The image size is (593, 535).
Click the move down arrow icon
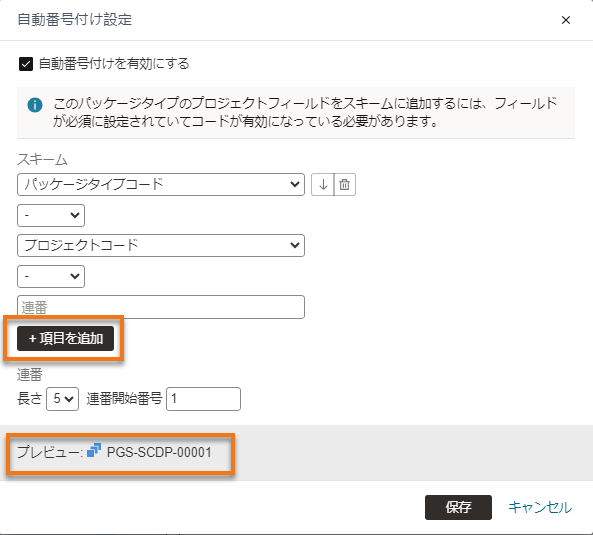323,185
